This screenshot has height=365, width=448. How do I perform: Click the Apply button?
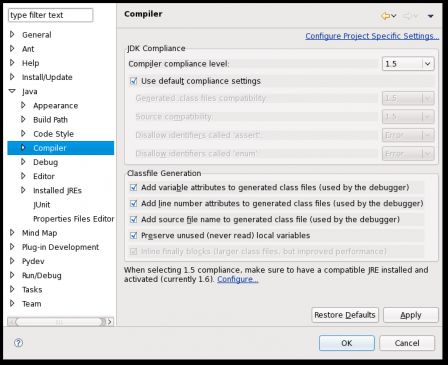pos(411,315)
